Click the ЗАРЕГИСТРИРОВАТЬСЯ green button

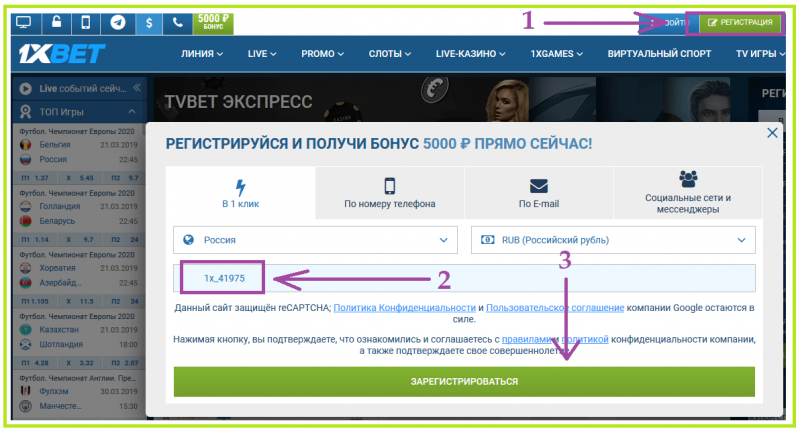pyautogui.click(x=464, y=381)
